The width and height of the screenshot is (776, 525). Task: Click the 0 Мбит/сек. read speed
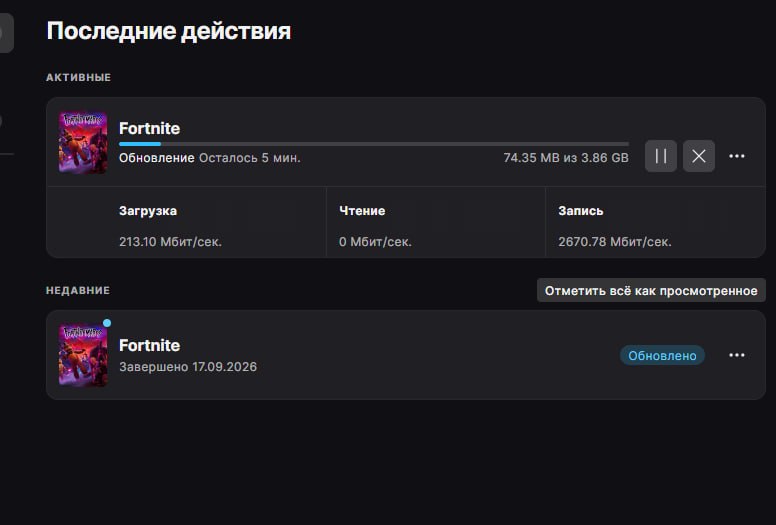tap(375, 242)
